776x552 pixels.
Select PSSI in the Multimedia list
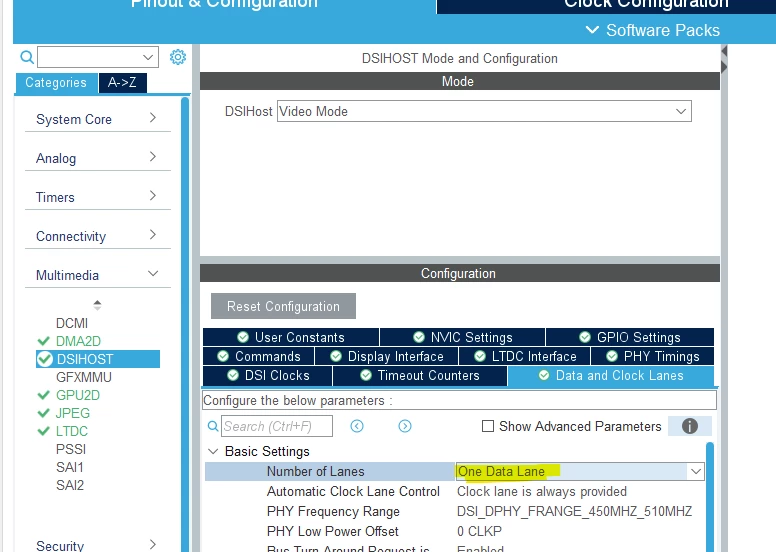[x=71, y=449]
